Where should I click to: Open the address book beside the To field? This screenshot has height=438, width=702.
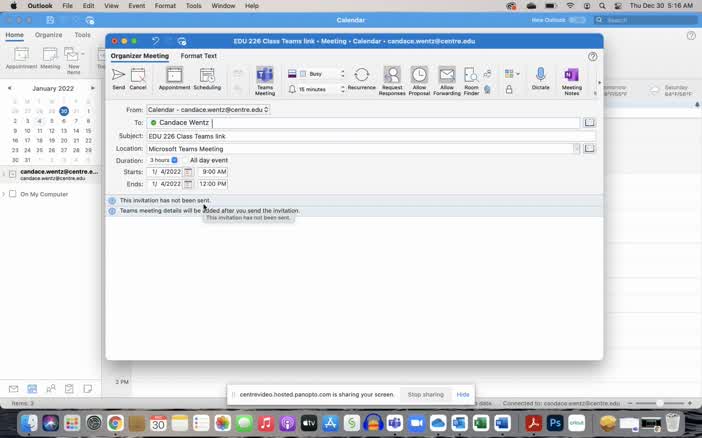(589, 122)
